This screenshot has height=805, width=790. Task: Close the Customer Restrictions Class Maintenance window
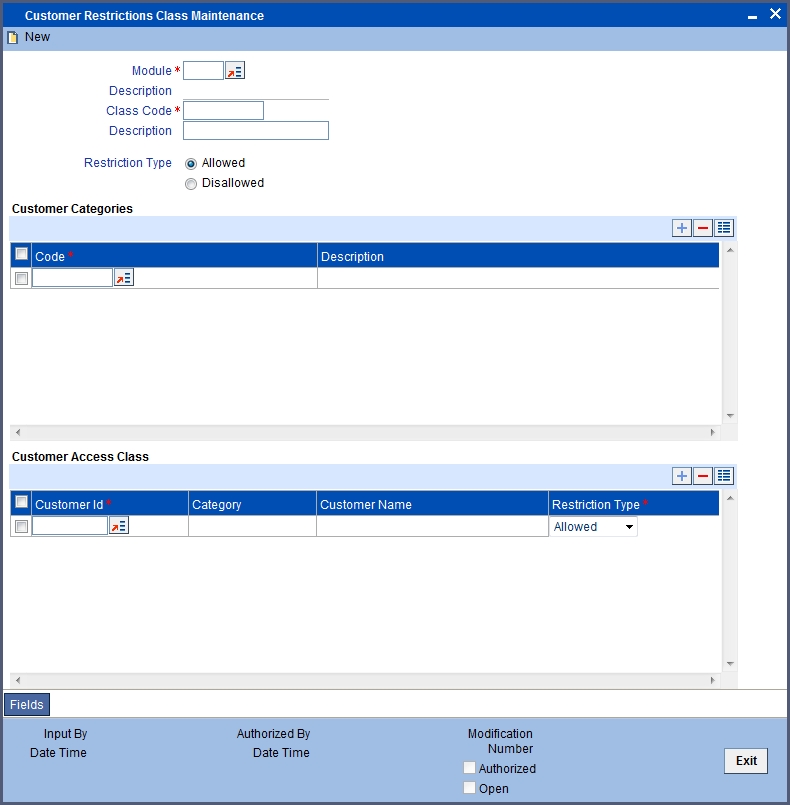click(x=775, y=14)
